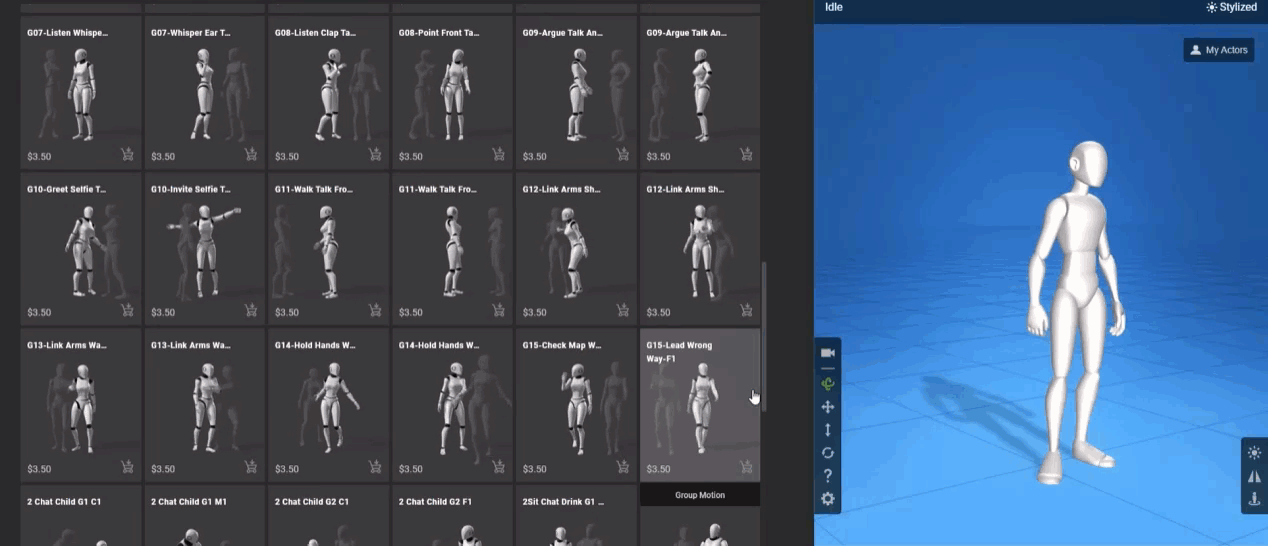Select 2 Chat Child G1 C1 item
This screenshot has width=1268, height=546.
pyautogui.click(x=80, y=516)
